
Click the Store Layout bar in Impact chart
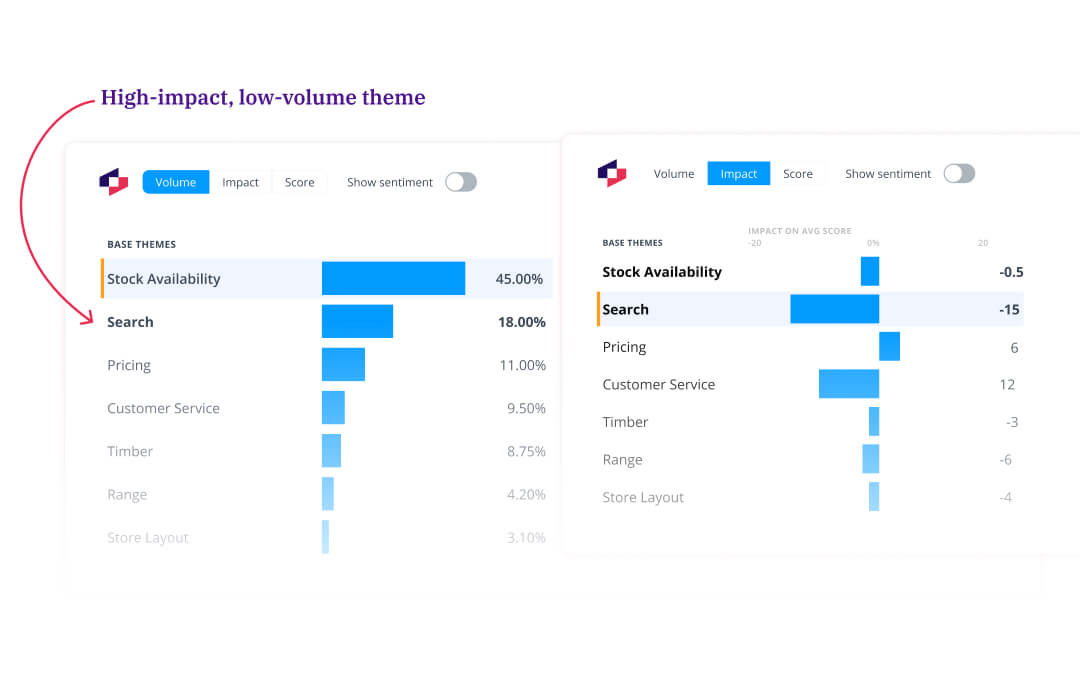click(874, 496)
